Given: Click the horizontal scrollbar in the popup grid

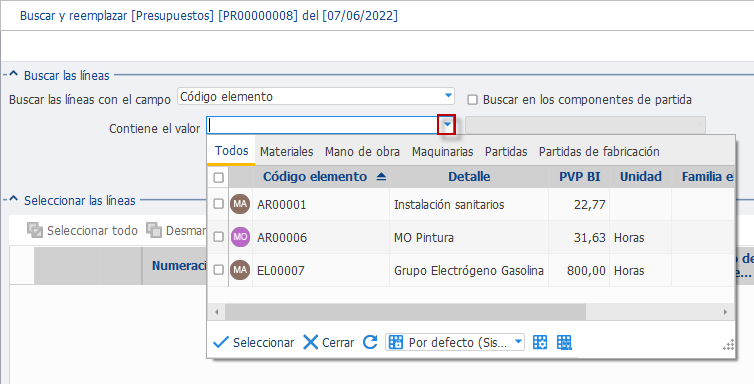Looking at the screenshot, I should pyautogui.click(x=405, y=312).
